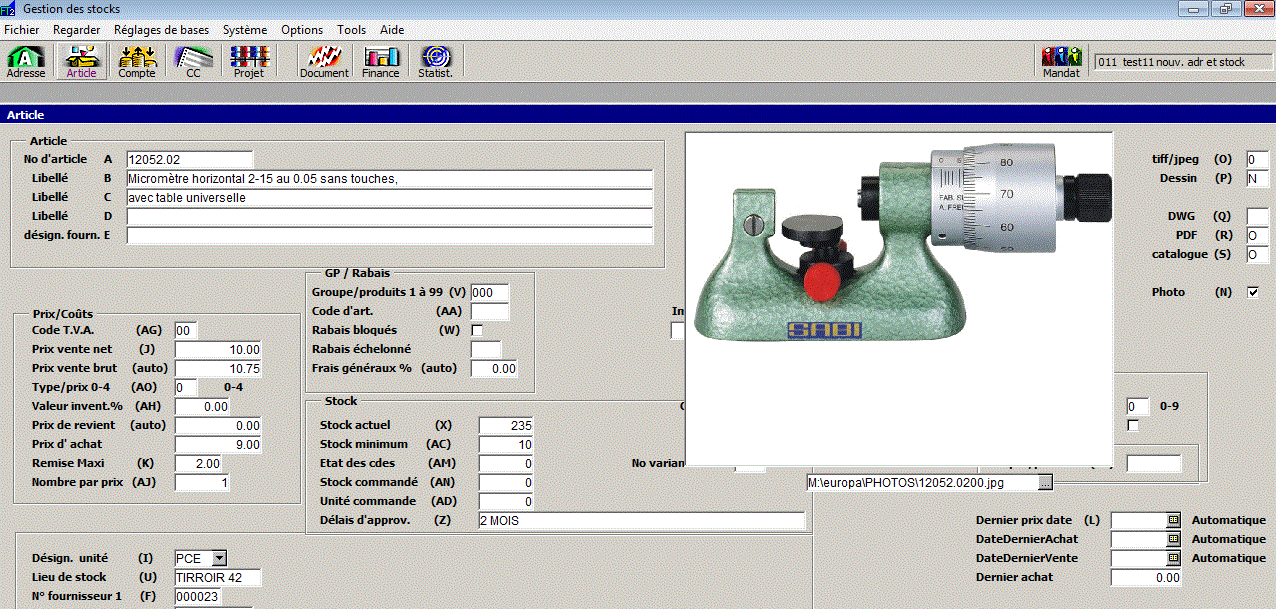Open the Projet module icon
Screen dimensions: 1276x609
[x=249, y=62]
